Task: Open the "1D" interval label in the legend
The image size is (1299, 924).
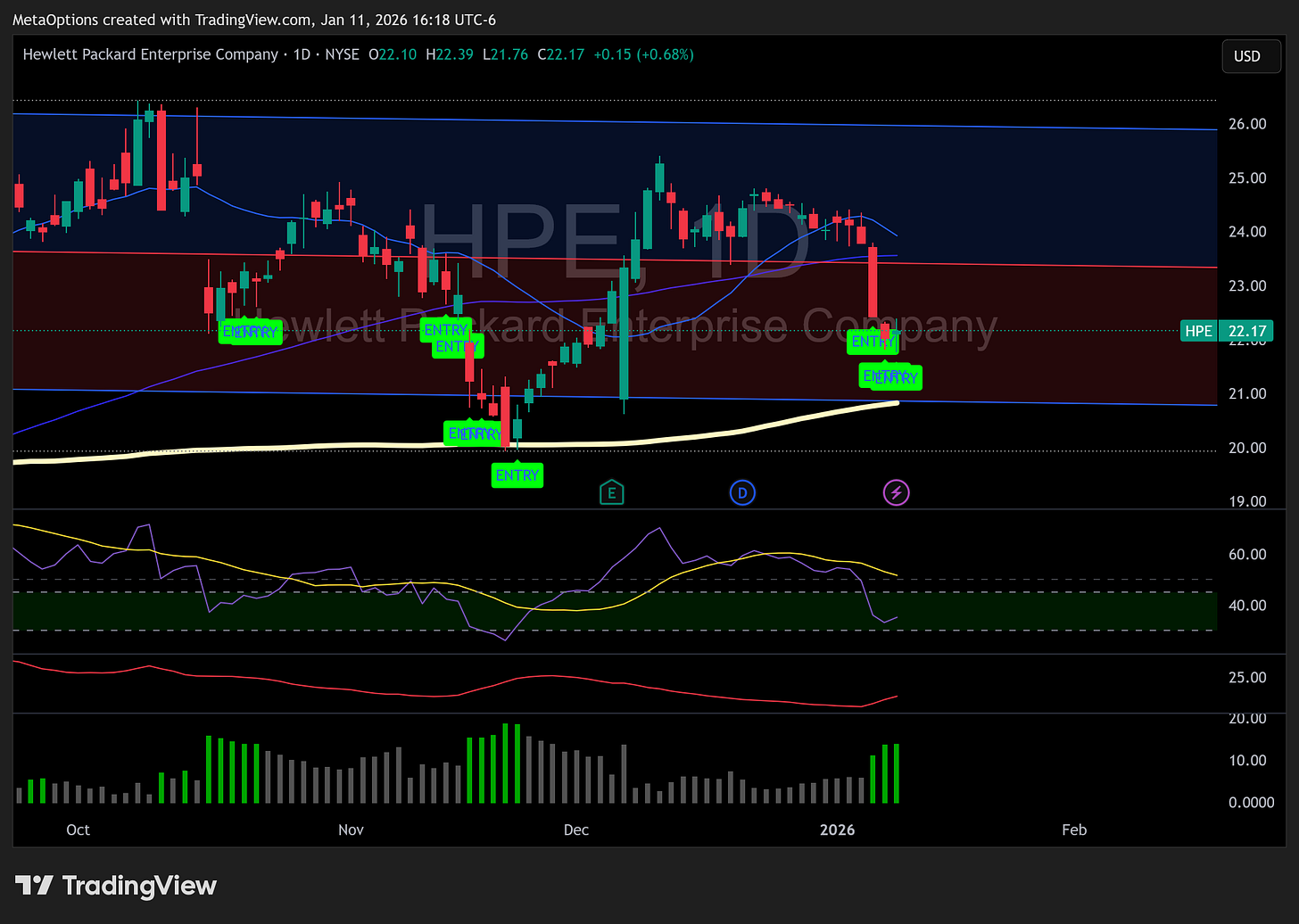Action: pyautogui.click(x=301, y=54)
